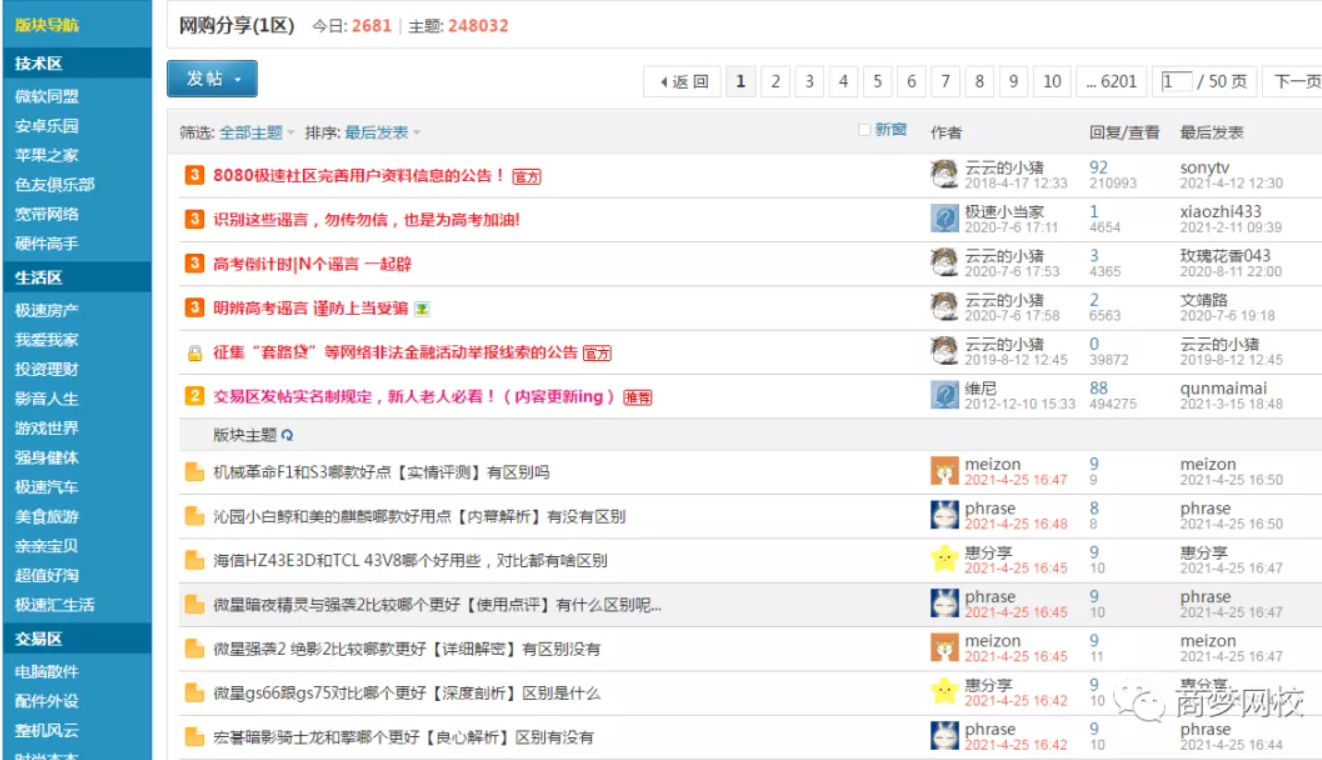The image size is (1322, 760).
Task: Click reply count 92 on 8080极速社区 row
Action: tap(1099, 168)
